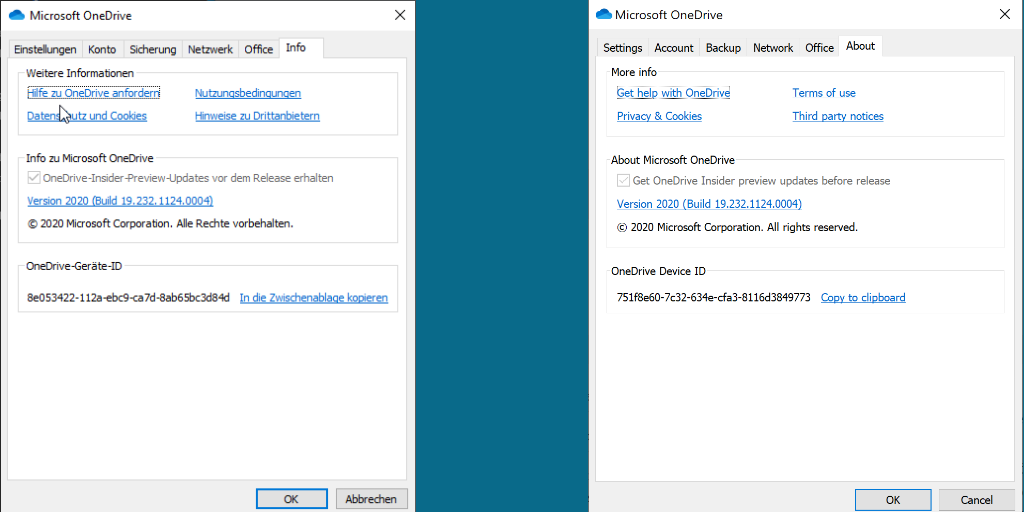Image resolution: width=1024 pixels, height=512 pixels.
Task: Go to the Network tab
Action: (772, 48)
